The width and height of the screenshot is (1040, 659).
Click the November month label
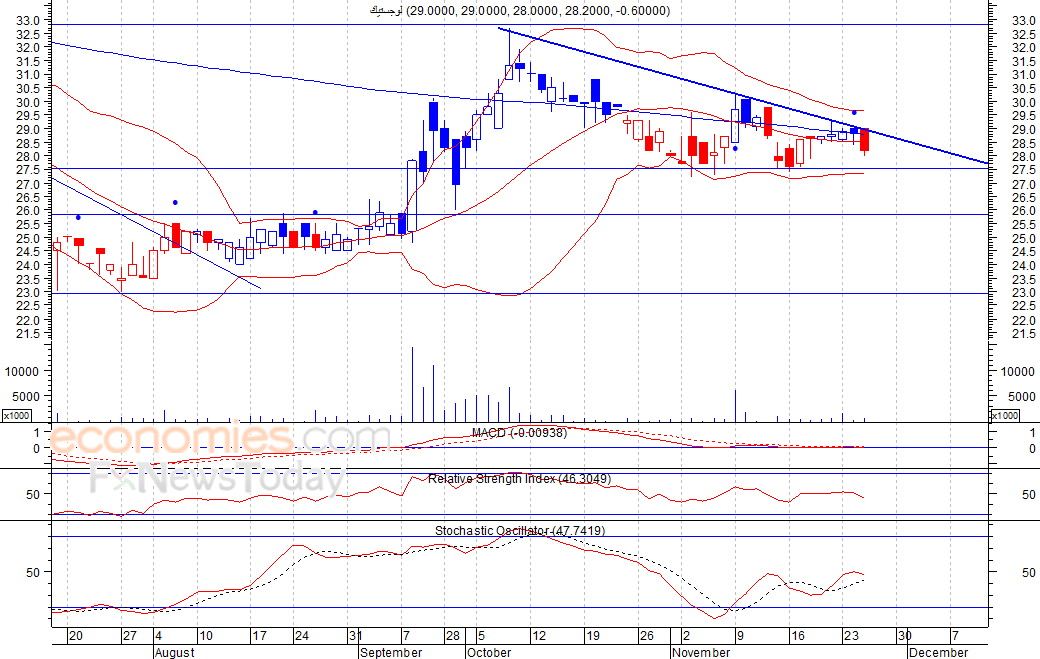coord(700,652)
